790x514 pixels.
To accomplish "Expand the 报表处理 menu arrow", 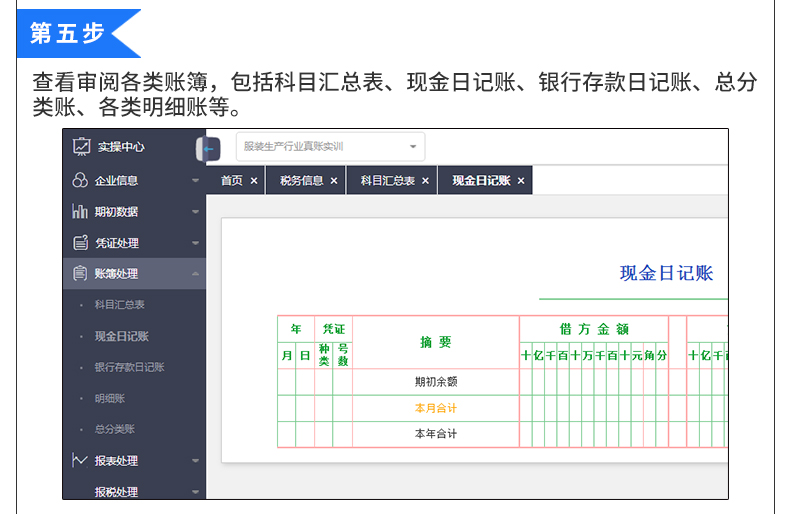I will coord(195,461).
